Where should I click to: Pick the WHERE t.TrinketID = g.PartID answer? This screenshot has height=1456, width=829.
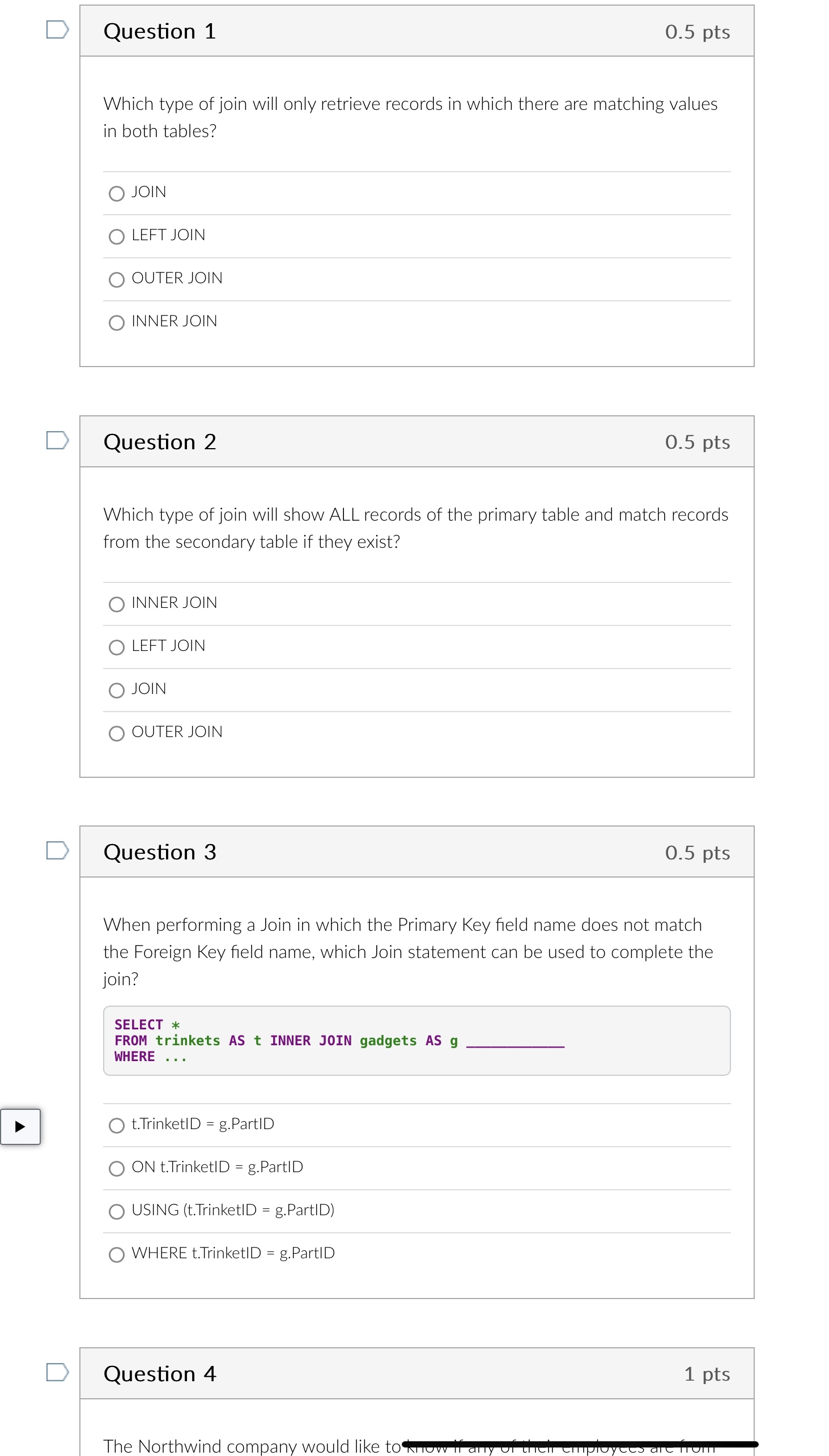click(117, 1254)
